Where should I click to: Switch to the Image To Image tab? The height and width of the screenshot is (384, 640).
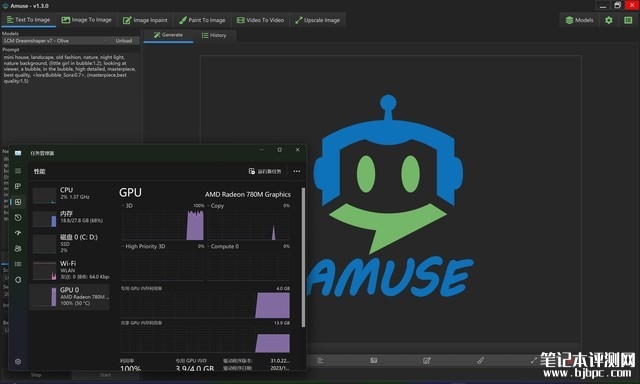click(87, 20)
